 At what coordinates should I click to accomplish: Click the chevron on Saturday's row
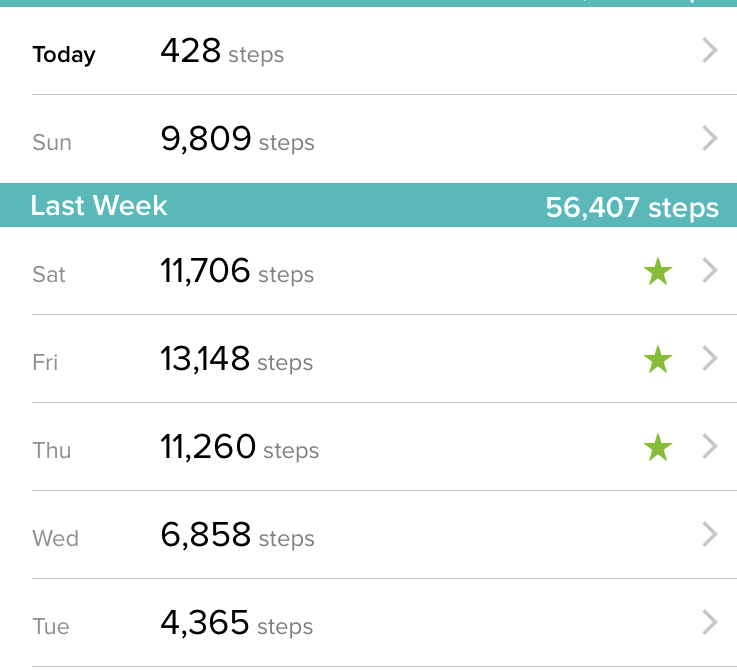[710, 271]
